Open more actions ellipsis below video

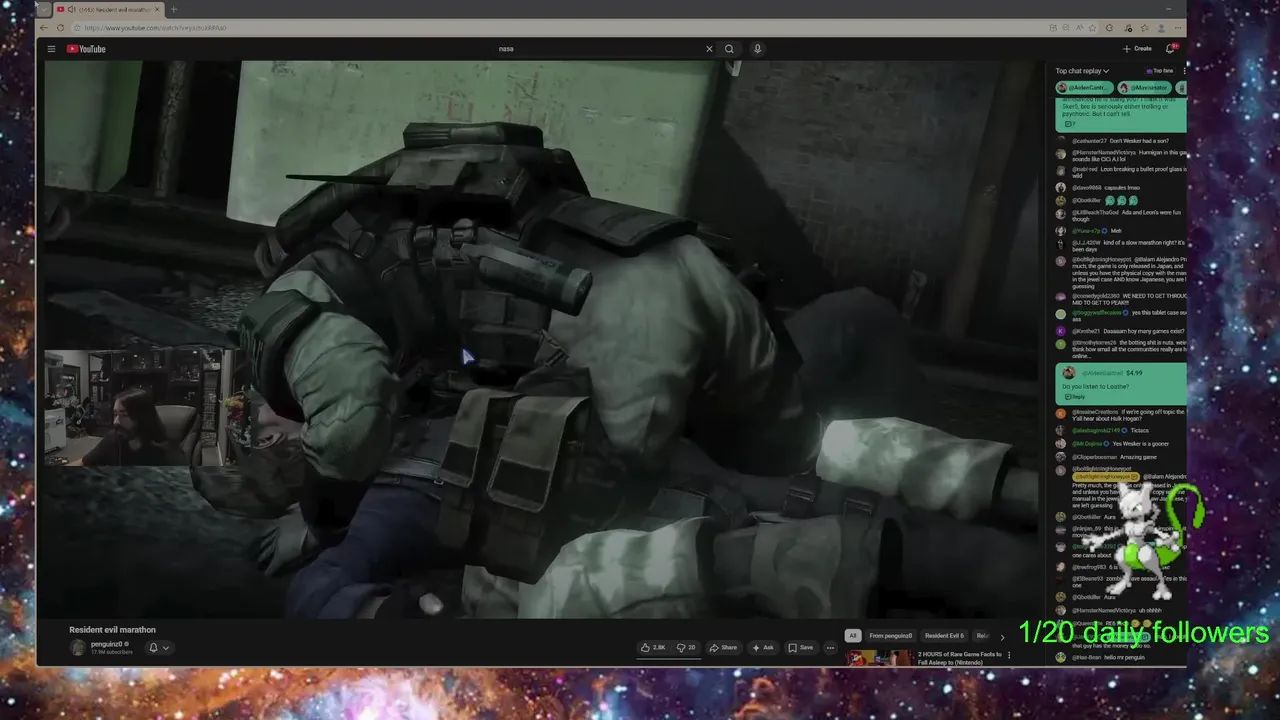point(830,648)
